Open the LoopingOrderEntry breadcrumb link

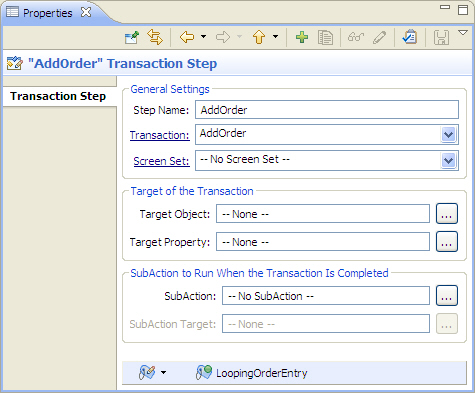[262, 373]
